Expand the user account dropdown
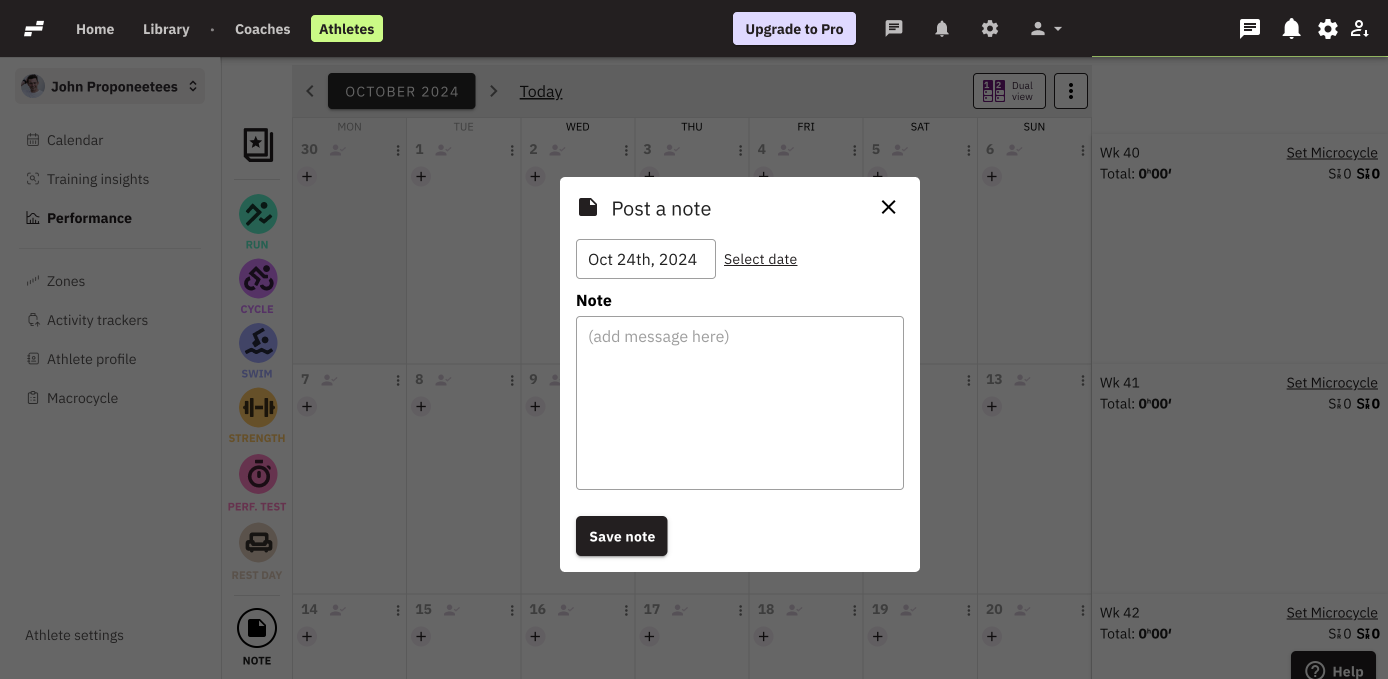 1046,29
